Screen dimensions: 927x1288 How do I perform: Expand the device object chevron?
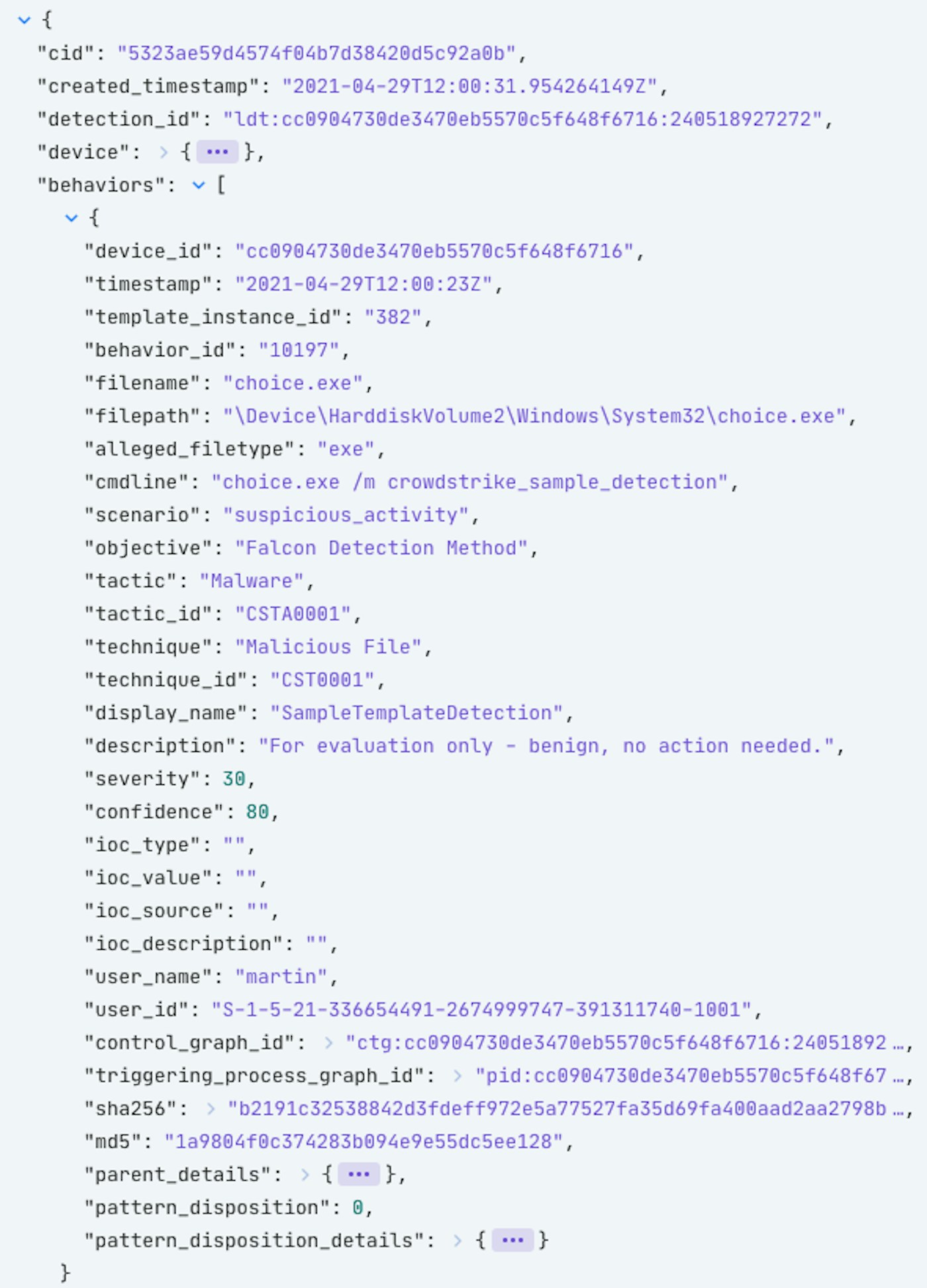pyautogui.click(x=164, y=152)
